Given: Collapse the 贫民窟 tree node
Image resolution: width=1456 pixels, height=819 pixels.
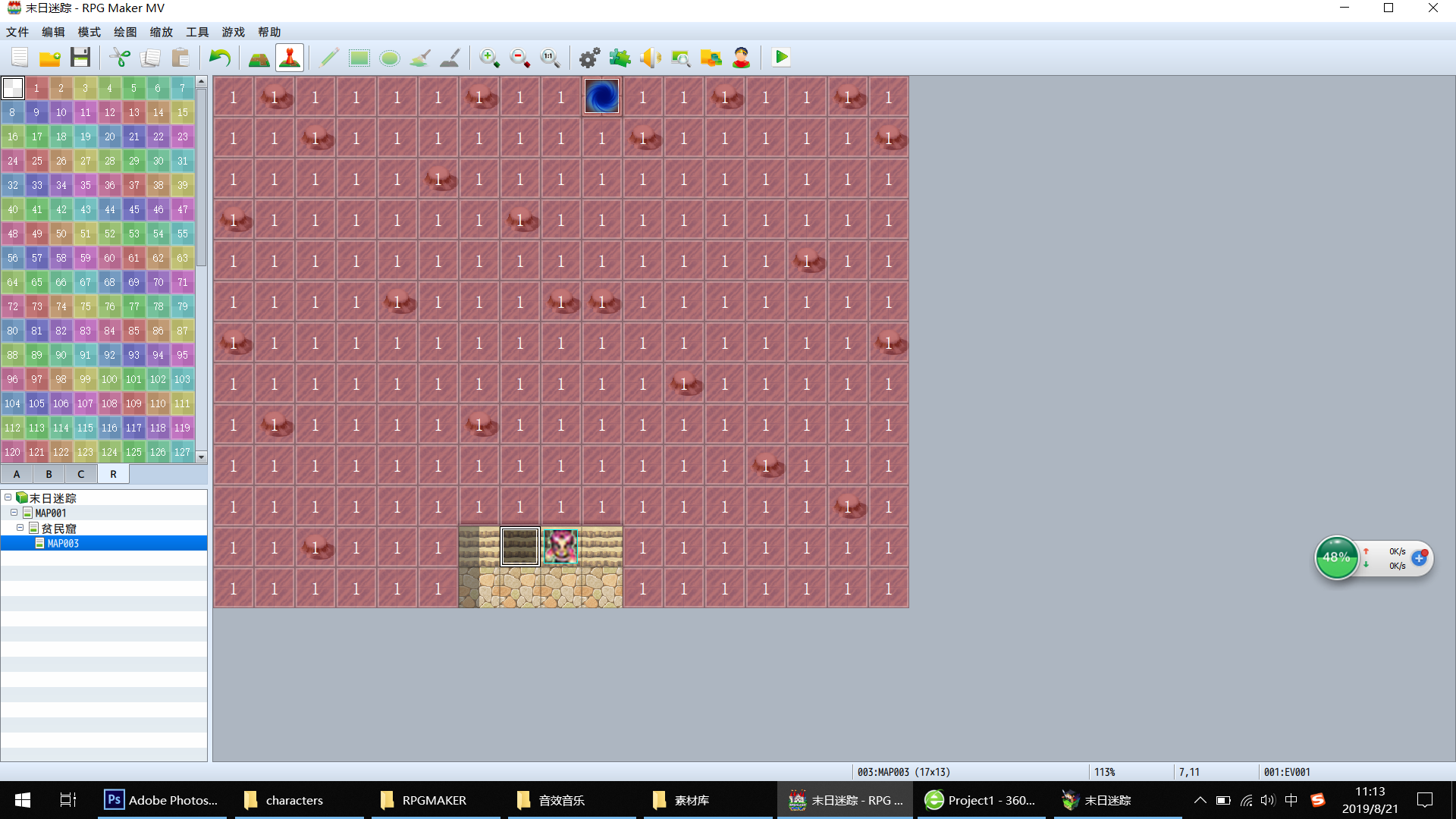Looking at the screenshot, I should coord(20,528).
